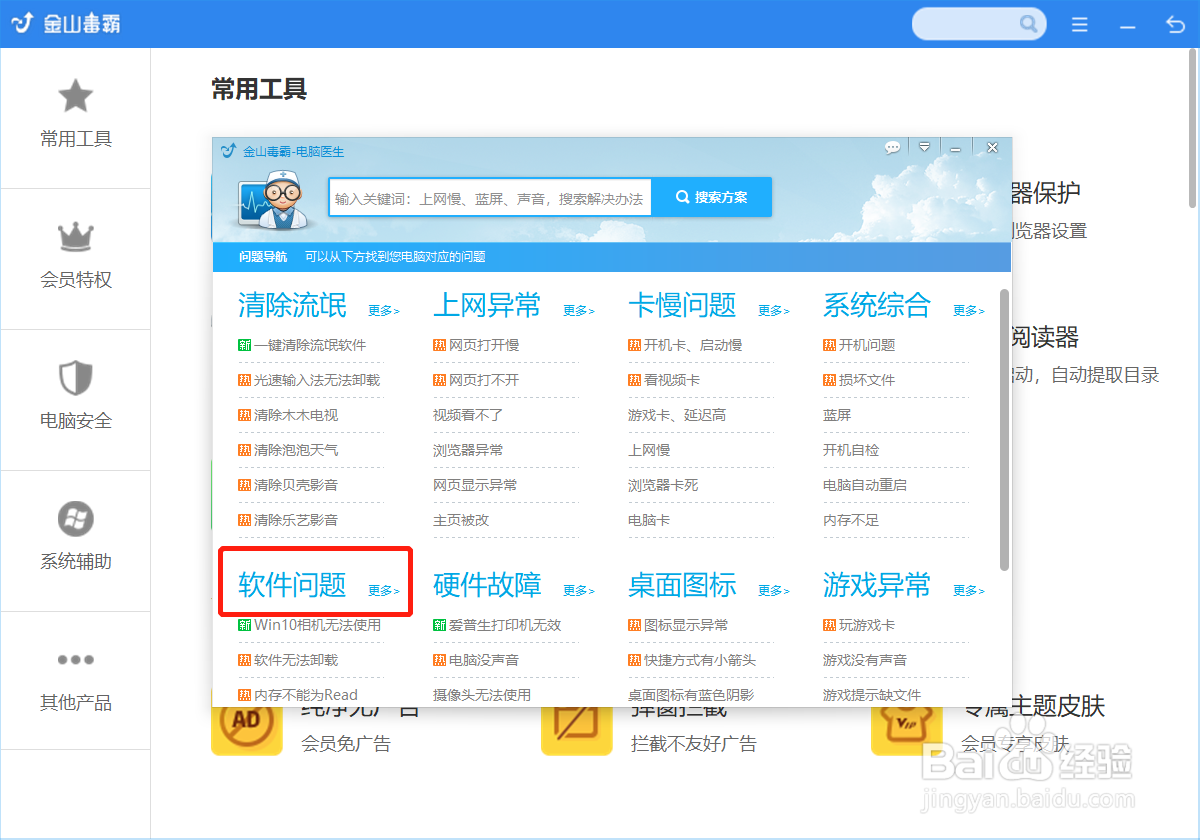
Task: Expand 更多 next to 卡慢问题
Action: 774,310
